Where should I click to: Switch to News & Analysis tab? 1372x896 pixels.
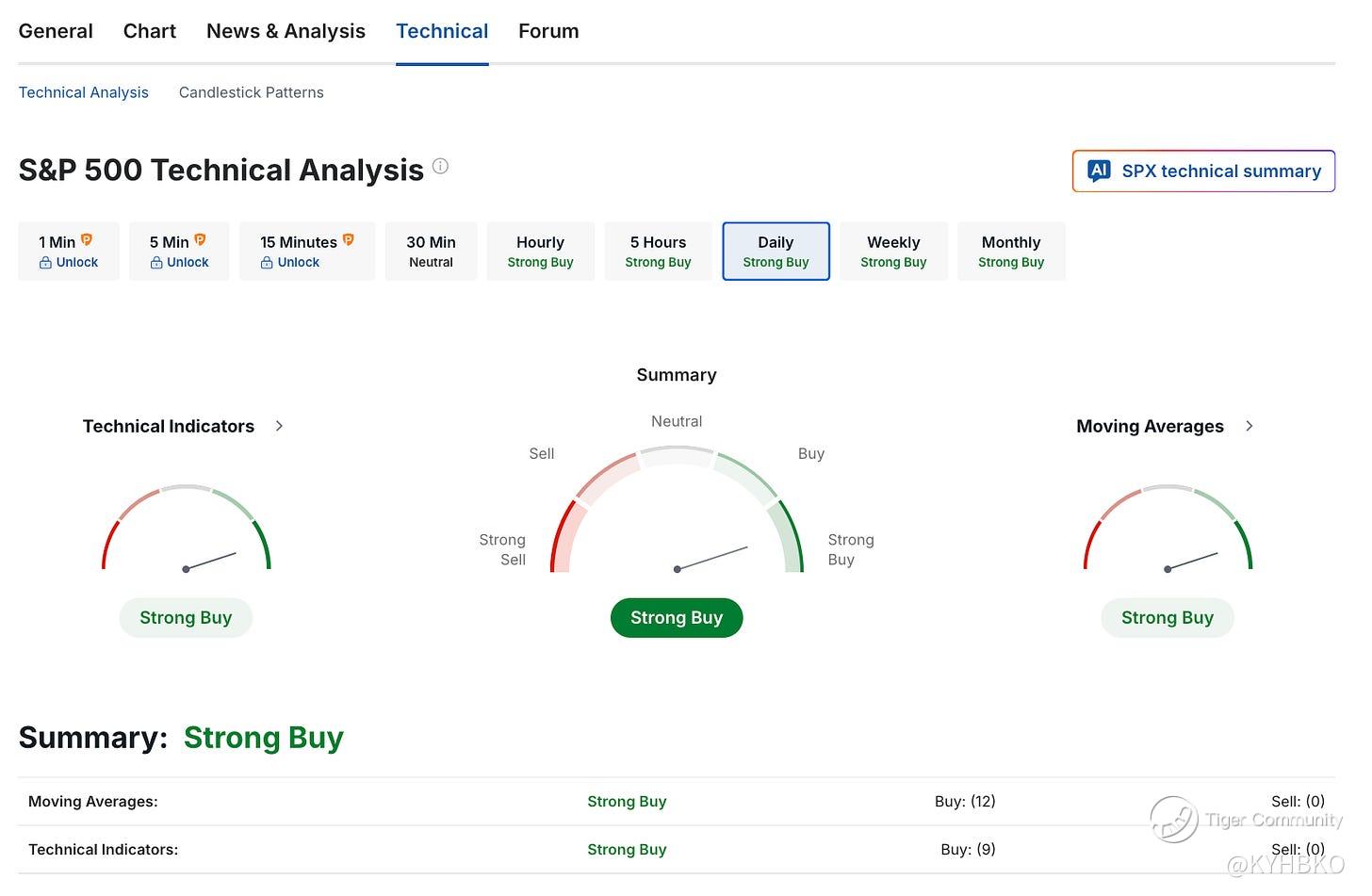[286, 31]
